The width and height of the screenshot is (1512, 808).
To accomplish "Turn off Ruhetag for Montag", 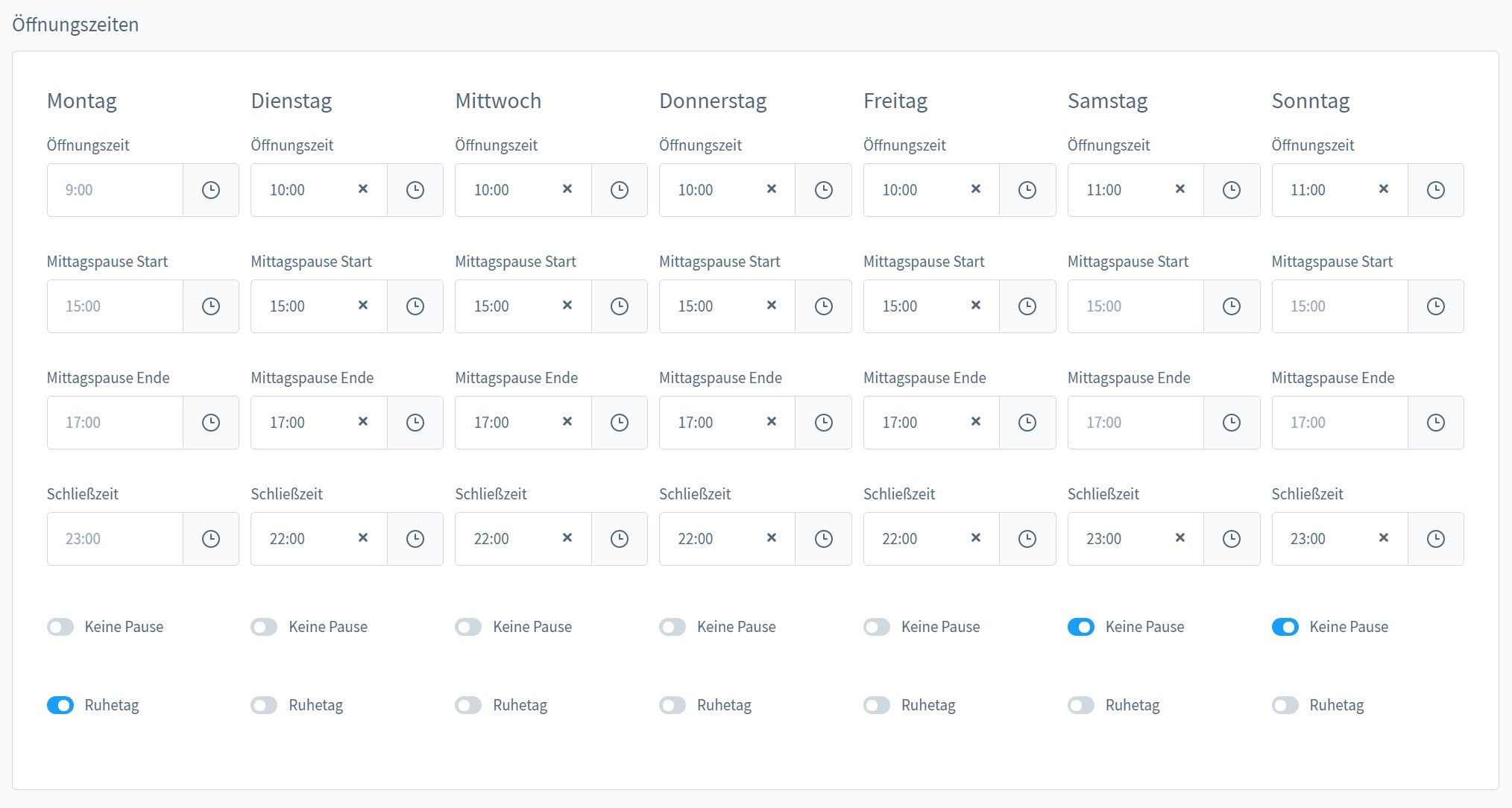I will [60, 705].
